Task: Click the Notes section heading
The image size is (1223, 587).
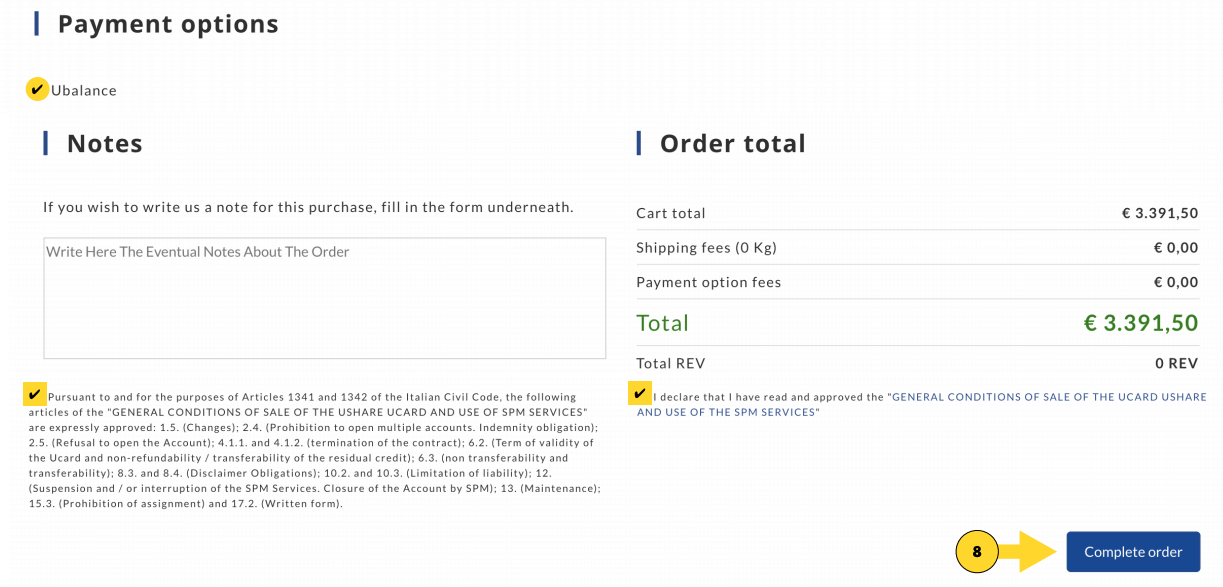Action: click(104, 144)
